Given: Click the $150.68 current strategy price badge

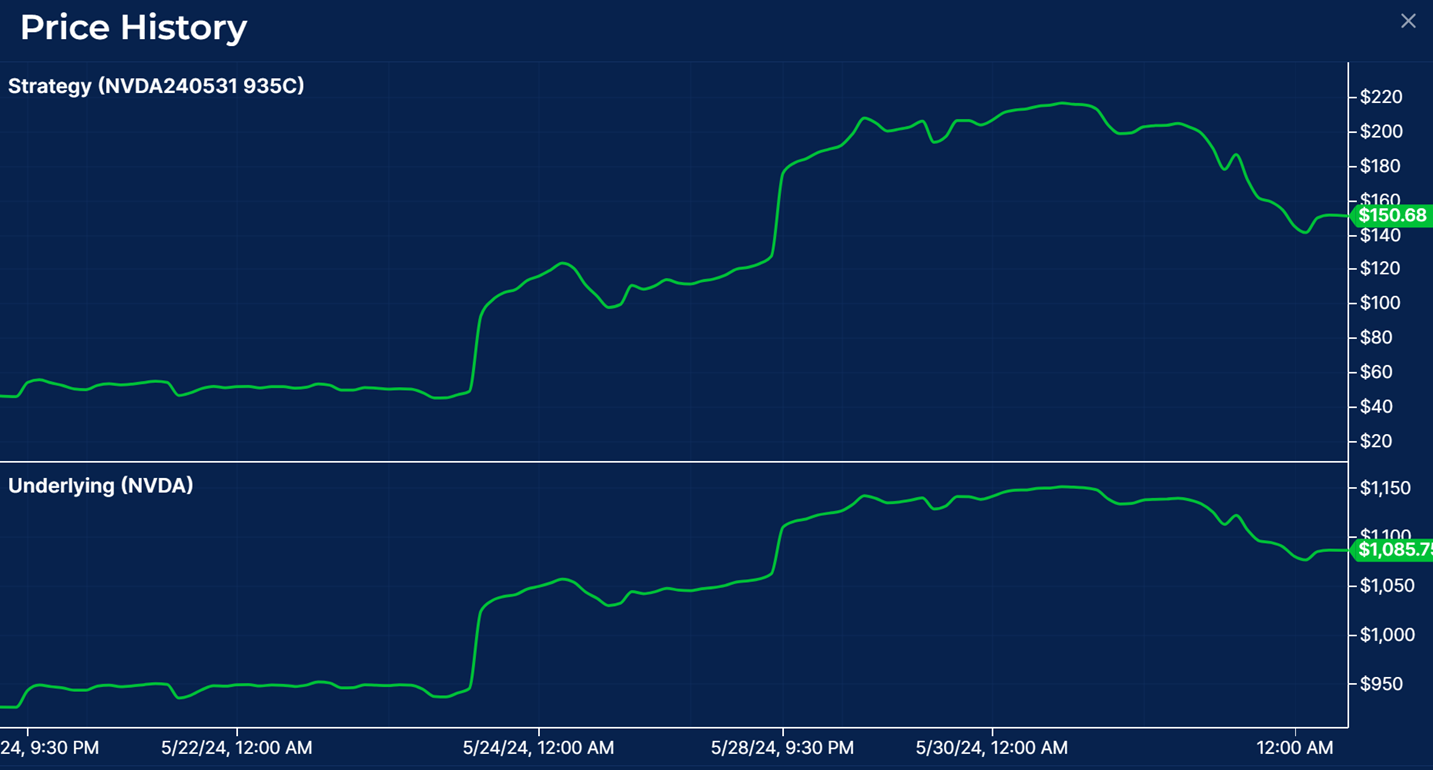Looking at the screenshot, I should click(x=1391, y=216).
